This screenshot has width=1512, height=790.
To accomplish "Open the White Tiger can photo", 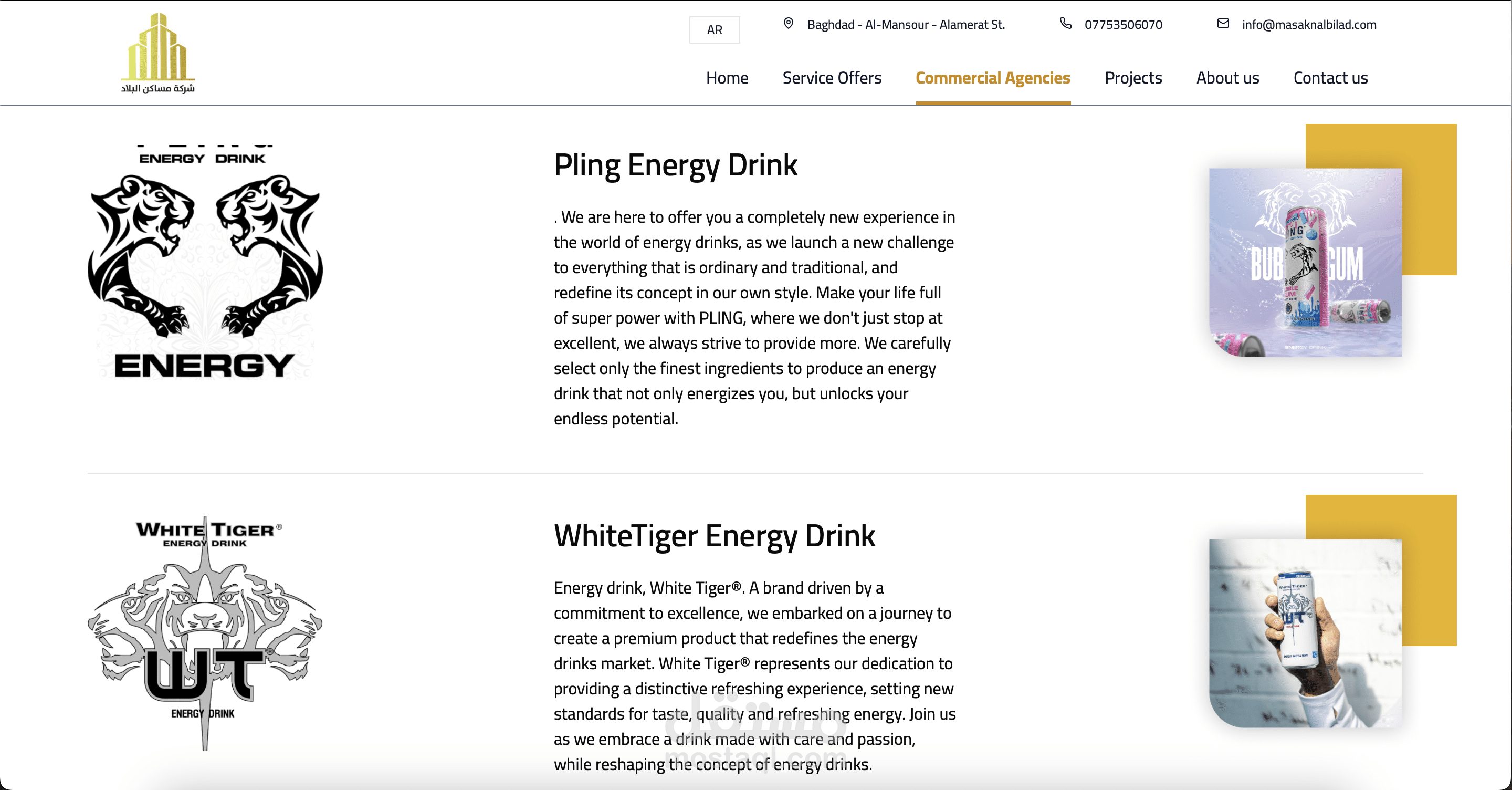I will [1305, 632].
